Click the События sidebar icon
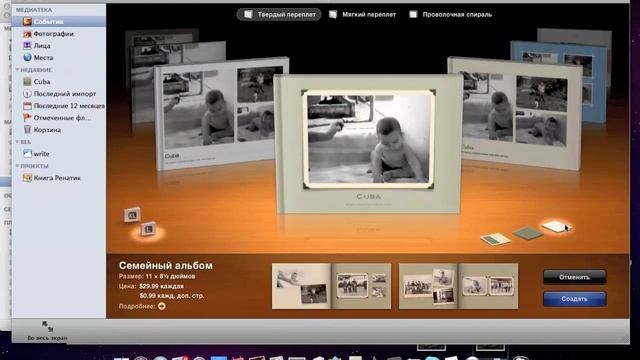The width and height of the screenshot is (640, 360). point(27,22)
